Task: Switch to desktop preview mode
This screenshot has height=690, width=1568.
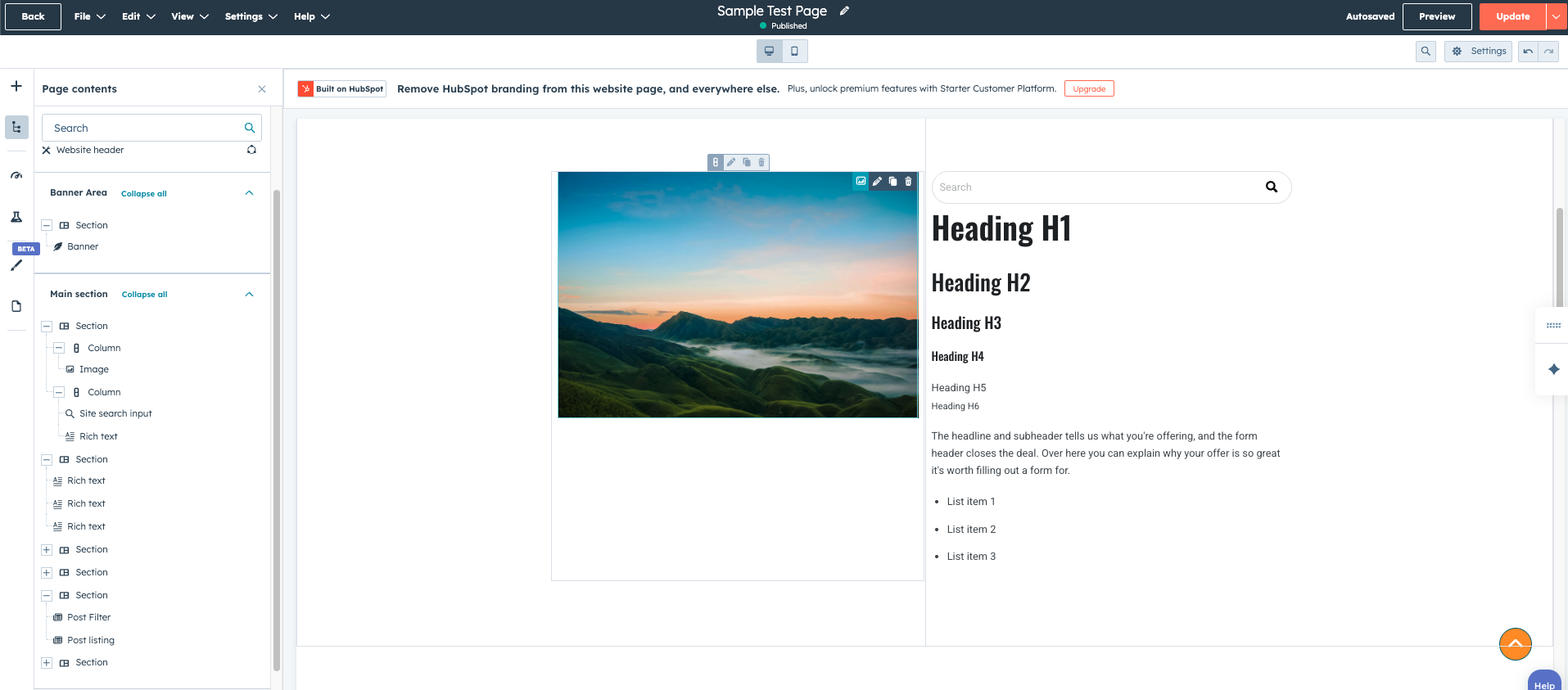Action: [x=769, y=52]
